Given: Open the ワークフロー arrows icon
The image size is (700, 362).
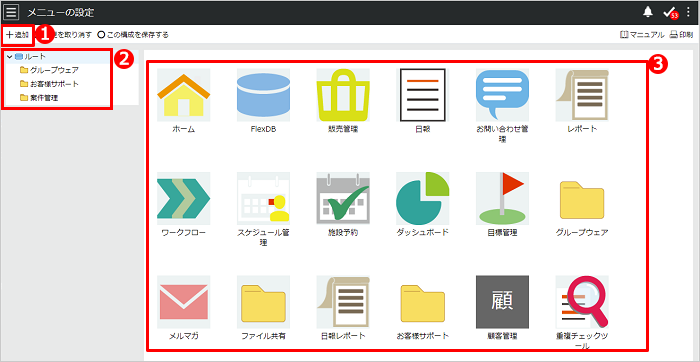Looking at the screenshot, I should click(183, 198).
